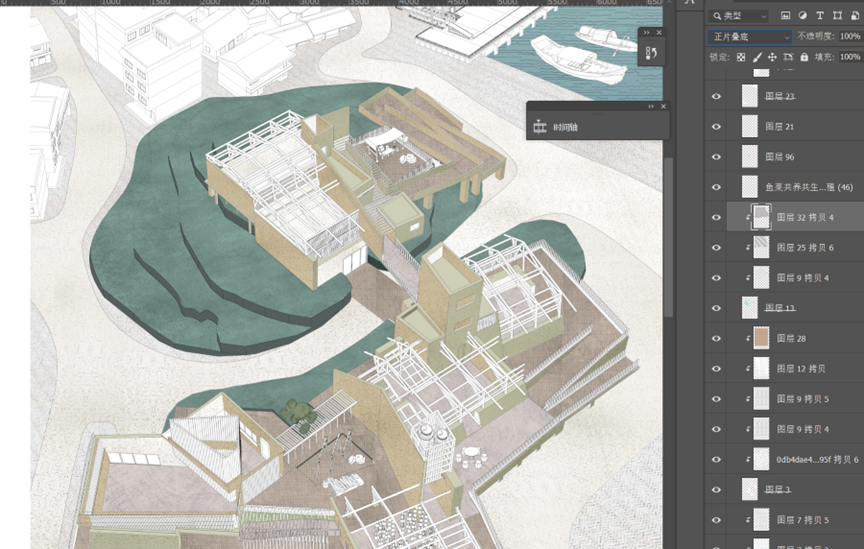This screenshot has width=864, height=549.
Task: Open the 时间轴 timeline panel icon
Action: pyautogui.click(x=539, y=127)
